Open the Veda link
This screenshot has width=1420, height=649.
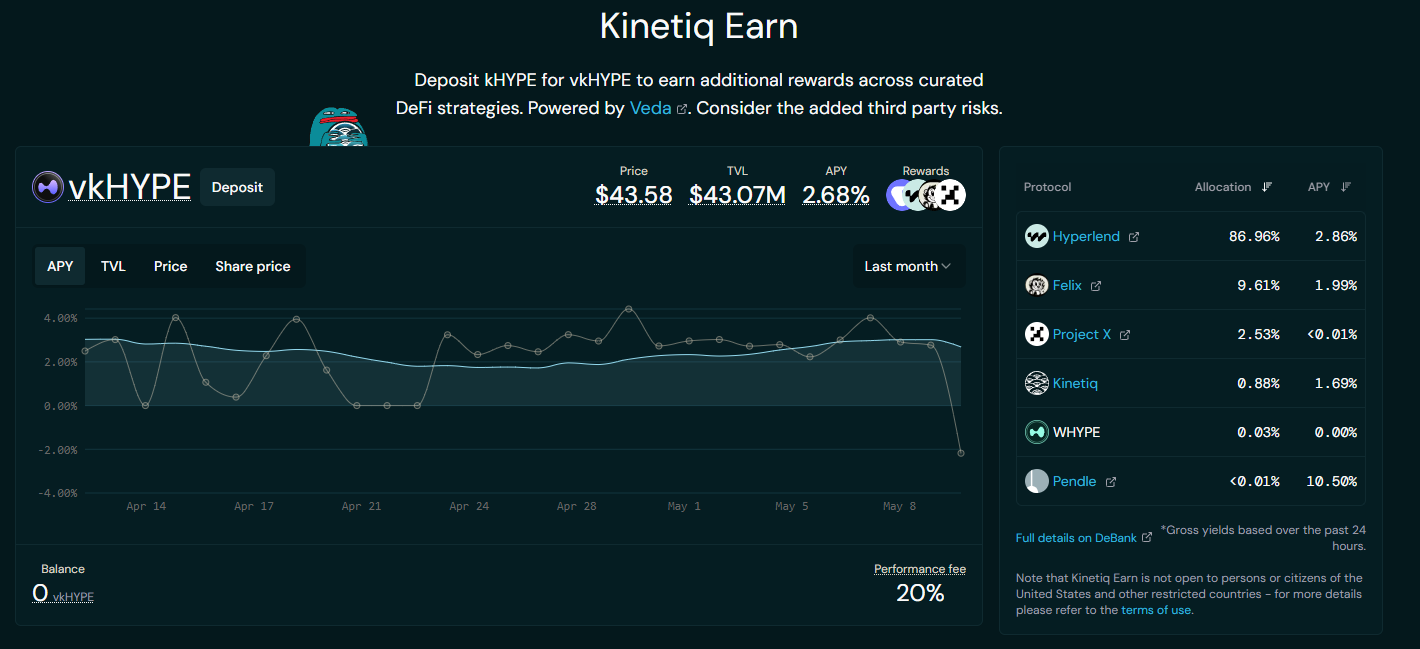click(650, 108)
